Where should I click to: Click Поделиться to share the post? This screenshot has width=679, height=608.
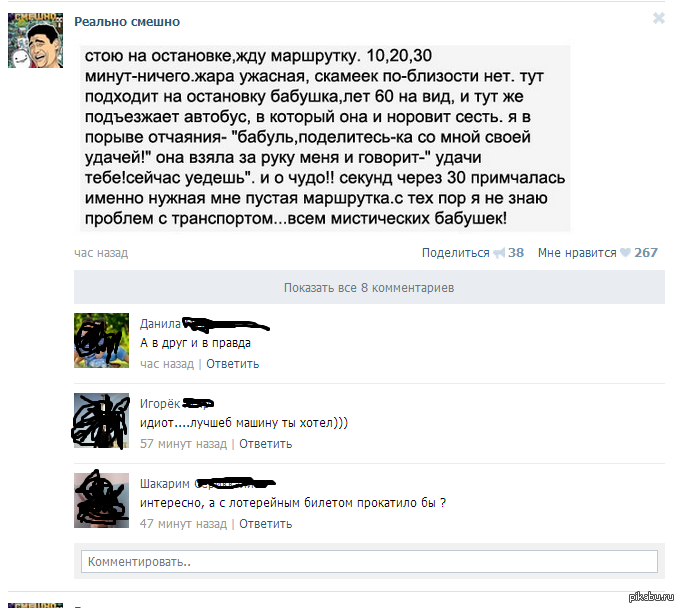(456, 252)
